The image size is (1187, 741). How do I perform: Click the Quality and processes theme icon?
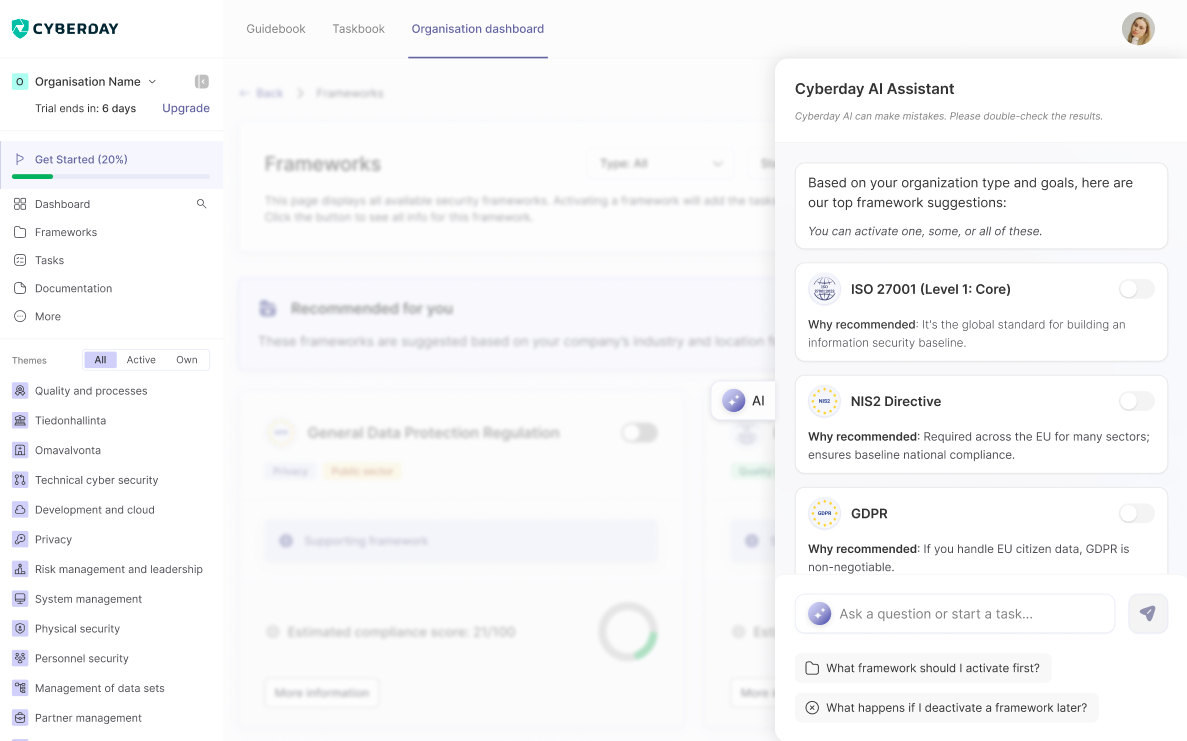20,391
